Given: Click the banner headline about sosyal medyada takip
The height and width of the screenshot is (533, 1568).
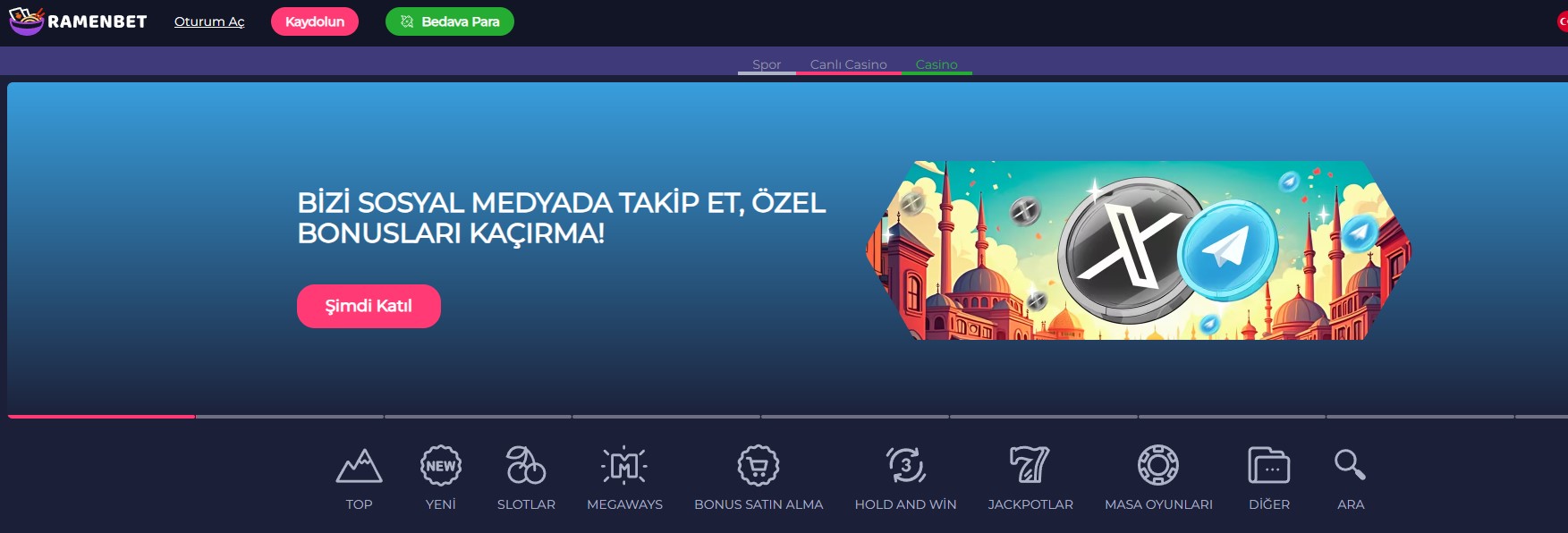Looking at the screenshot, I should [x=562, y=217].
